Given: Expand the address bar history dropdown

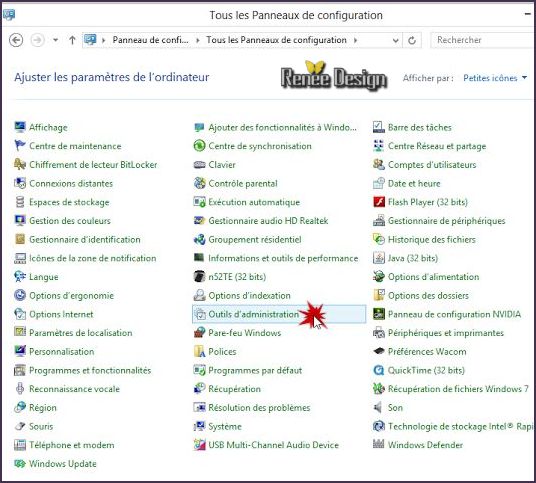Looking at the screenshot, I should [396, 40].
